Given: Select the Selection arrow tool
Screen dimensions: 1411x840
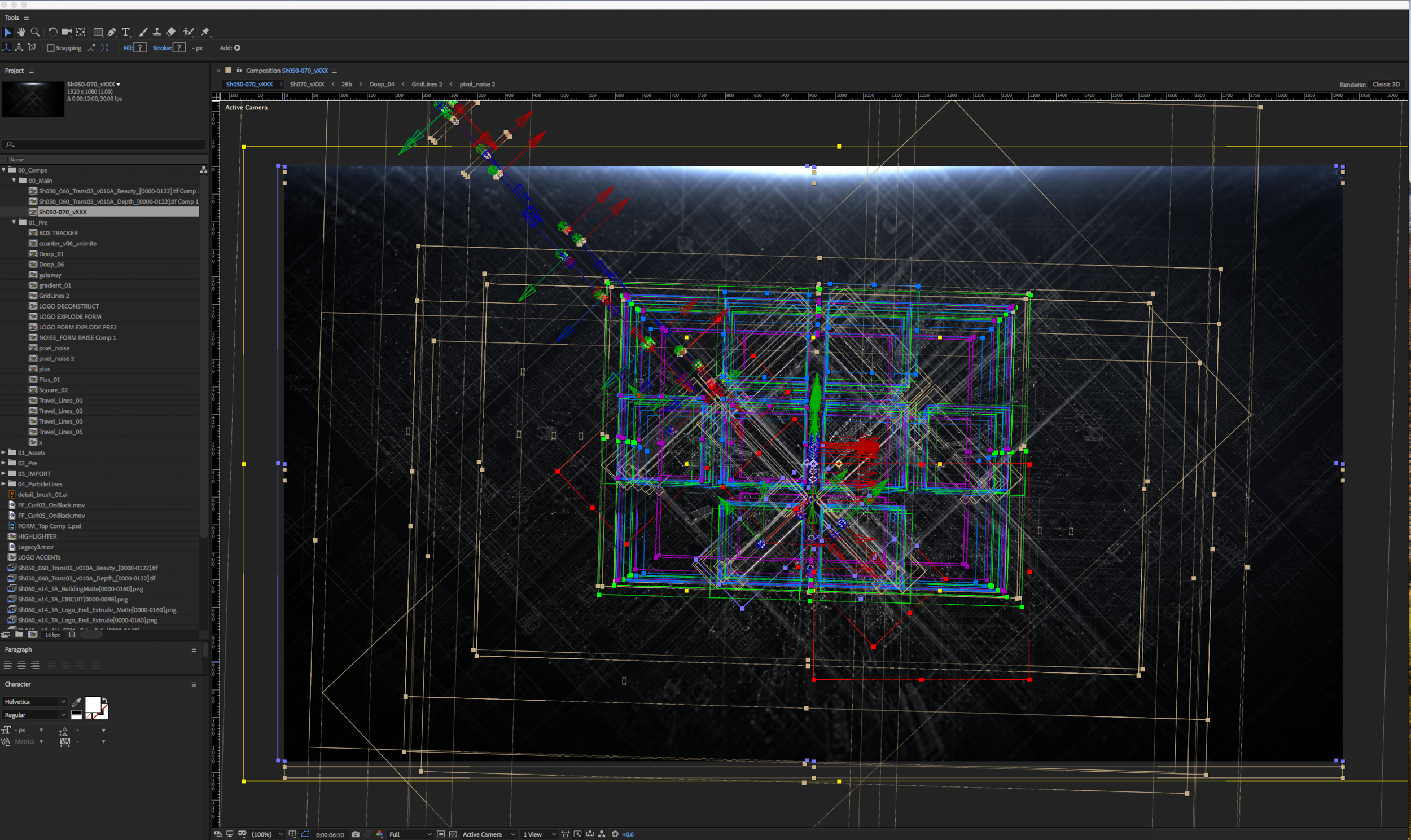Looking at the screenshot, I should (8, 32).
